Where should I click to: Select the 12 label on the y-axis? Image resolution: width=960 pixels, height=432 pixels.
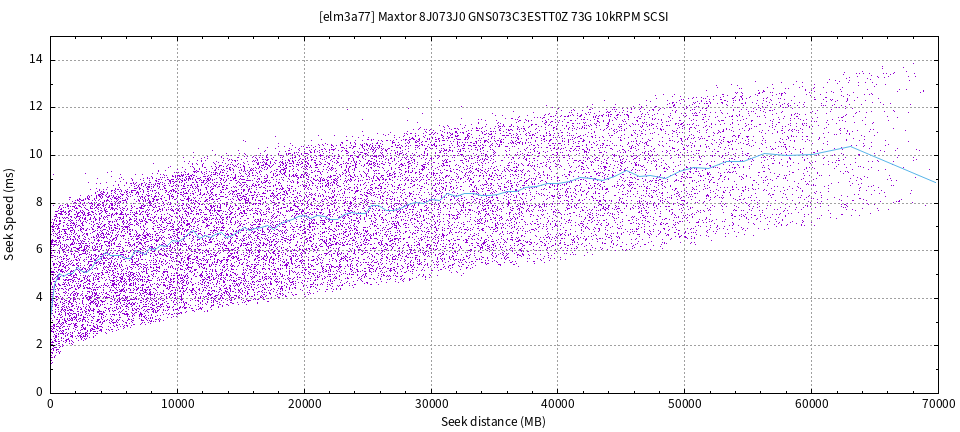tap(35, 107)
